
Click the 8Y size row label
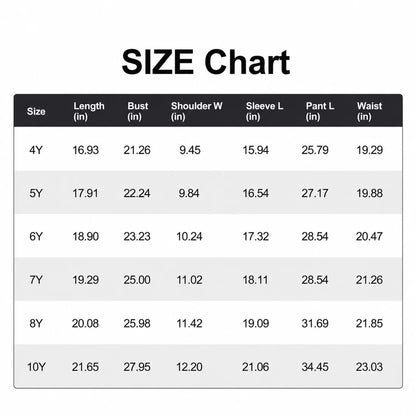tap(36, 323)
